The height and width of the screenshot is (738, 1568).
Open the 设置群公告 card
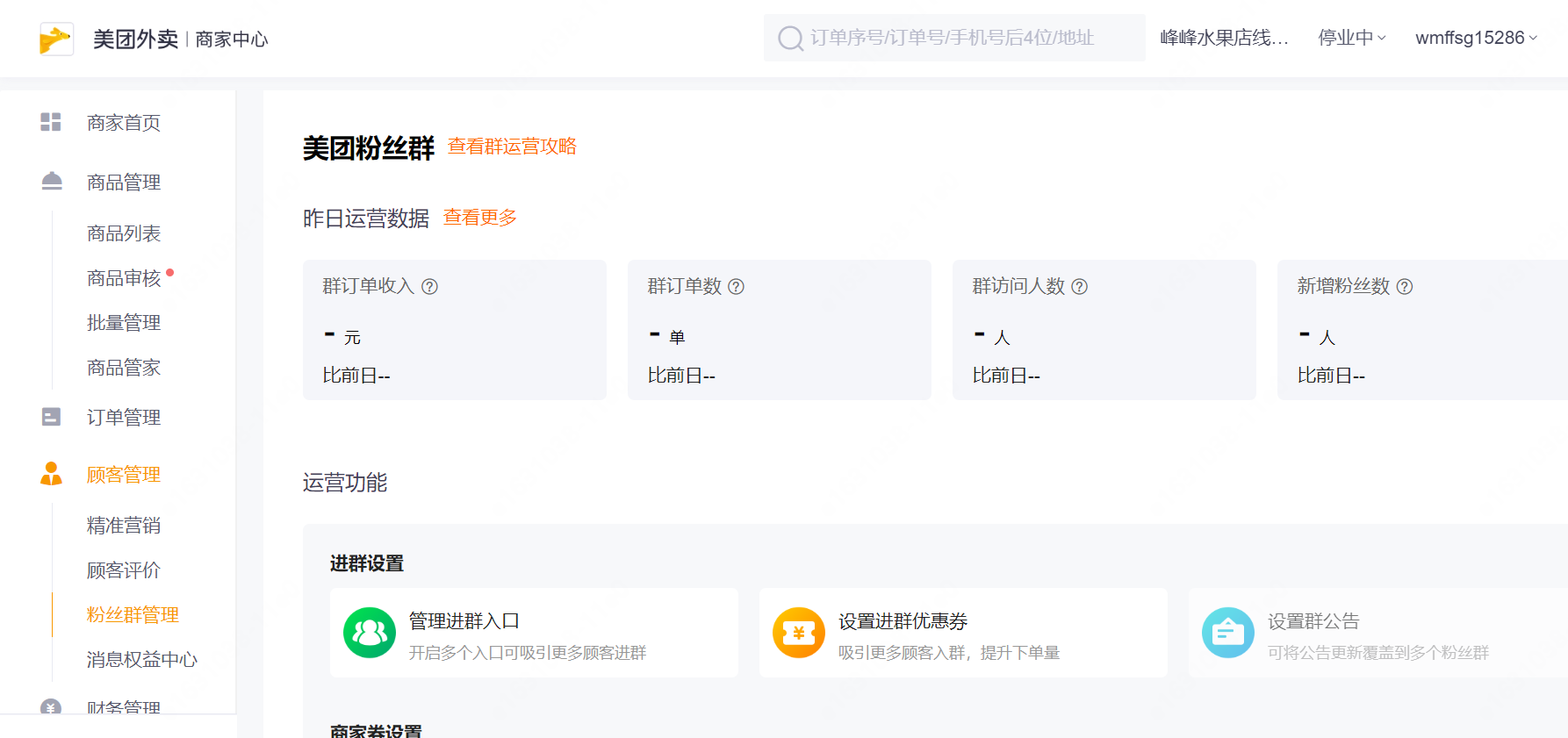(1378, 633)
